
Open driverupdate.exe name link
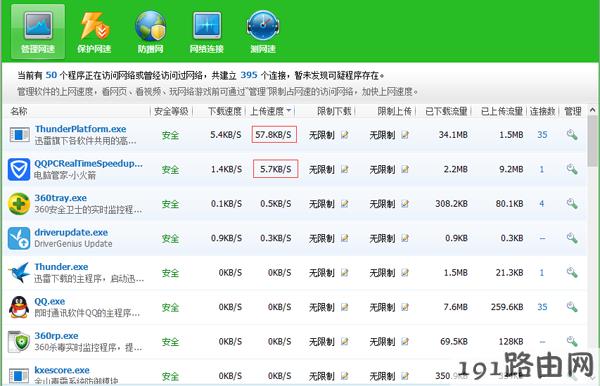pos(71,232)
